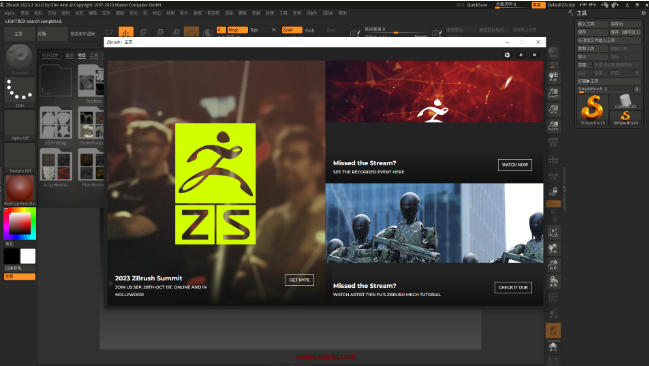Open home page settings gear

[x=507, y=55]
